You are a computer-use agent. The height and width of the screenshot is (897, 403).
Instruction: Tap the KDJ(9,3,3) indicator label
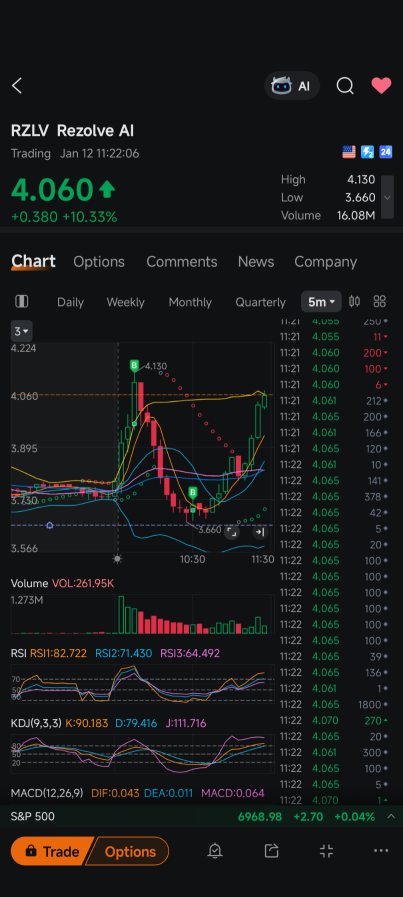pos(36,723)
